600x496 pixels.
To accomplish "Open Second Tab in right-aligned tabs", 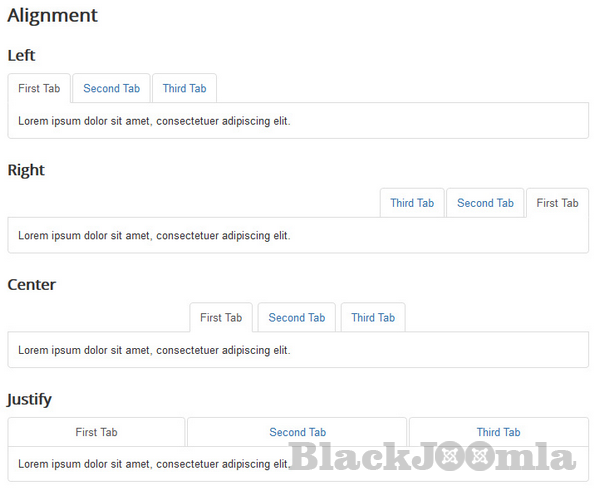I will [485, 203].
